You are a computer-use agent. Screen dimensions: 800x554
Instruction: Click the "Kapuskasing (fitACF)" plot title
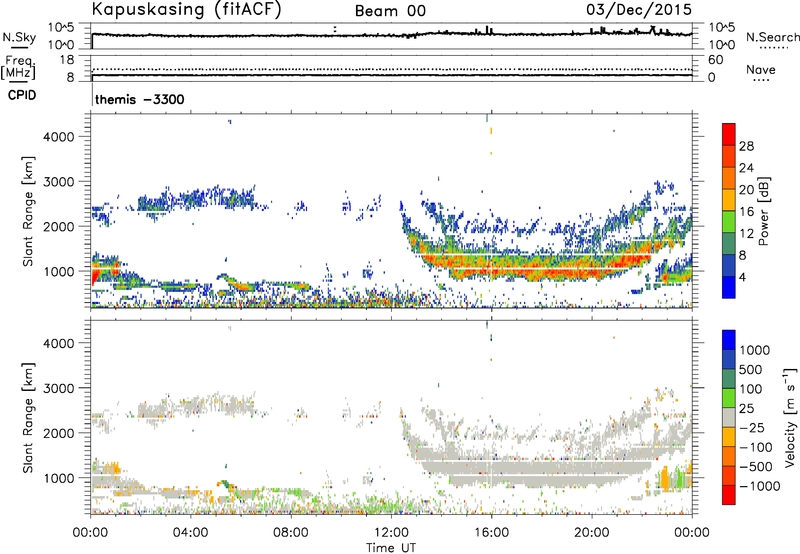point(186,9)
